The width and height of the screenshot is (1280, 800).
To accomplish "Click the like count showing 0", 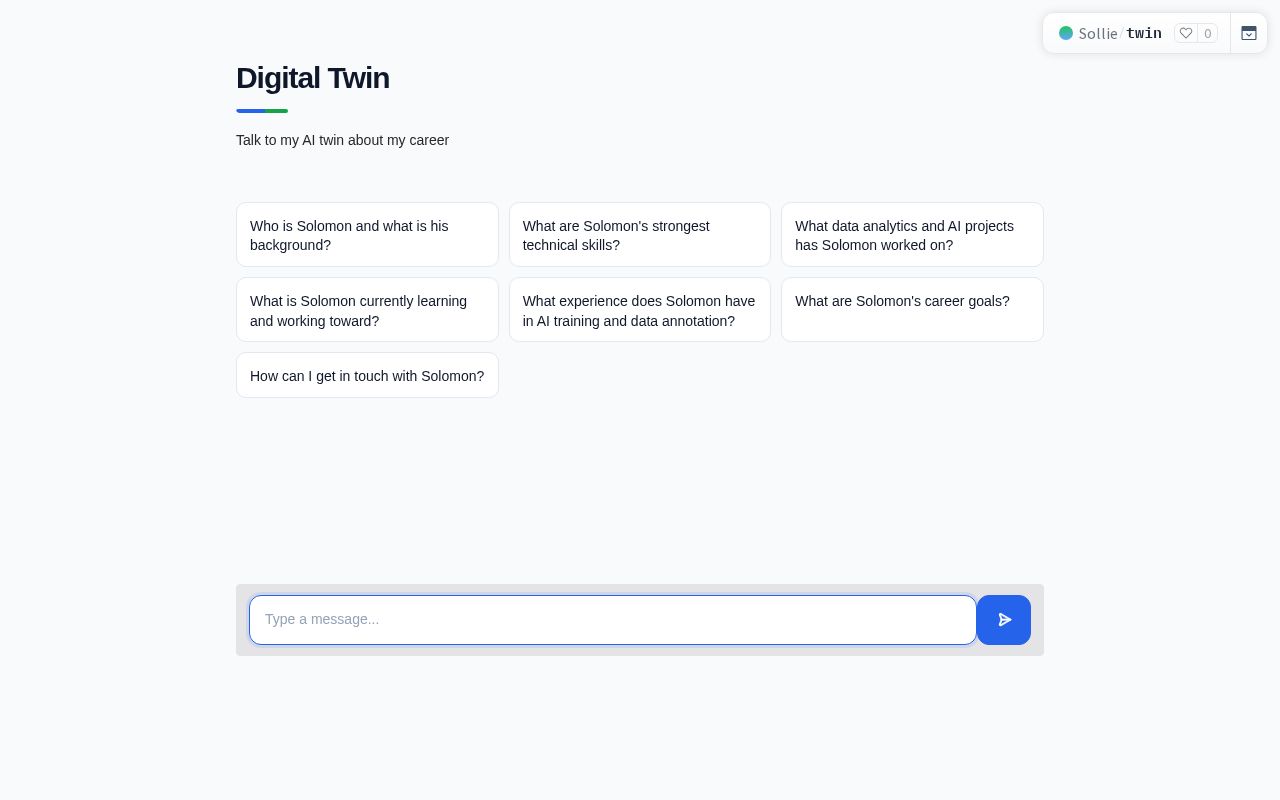I will click(x=1207, y=33).
